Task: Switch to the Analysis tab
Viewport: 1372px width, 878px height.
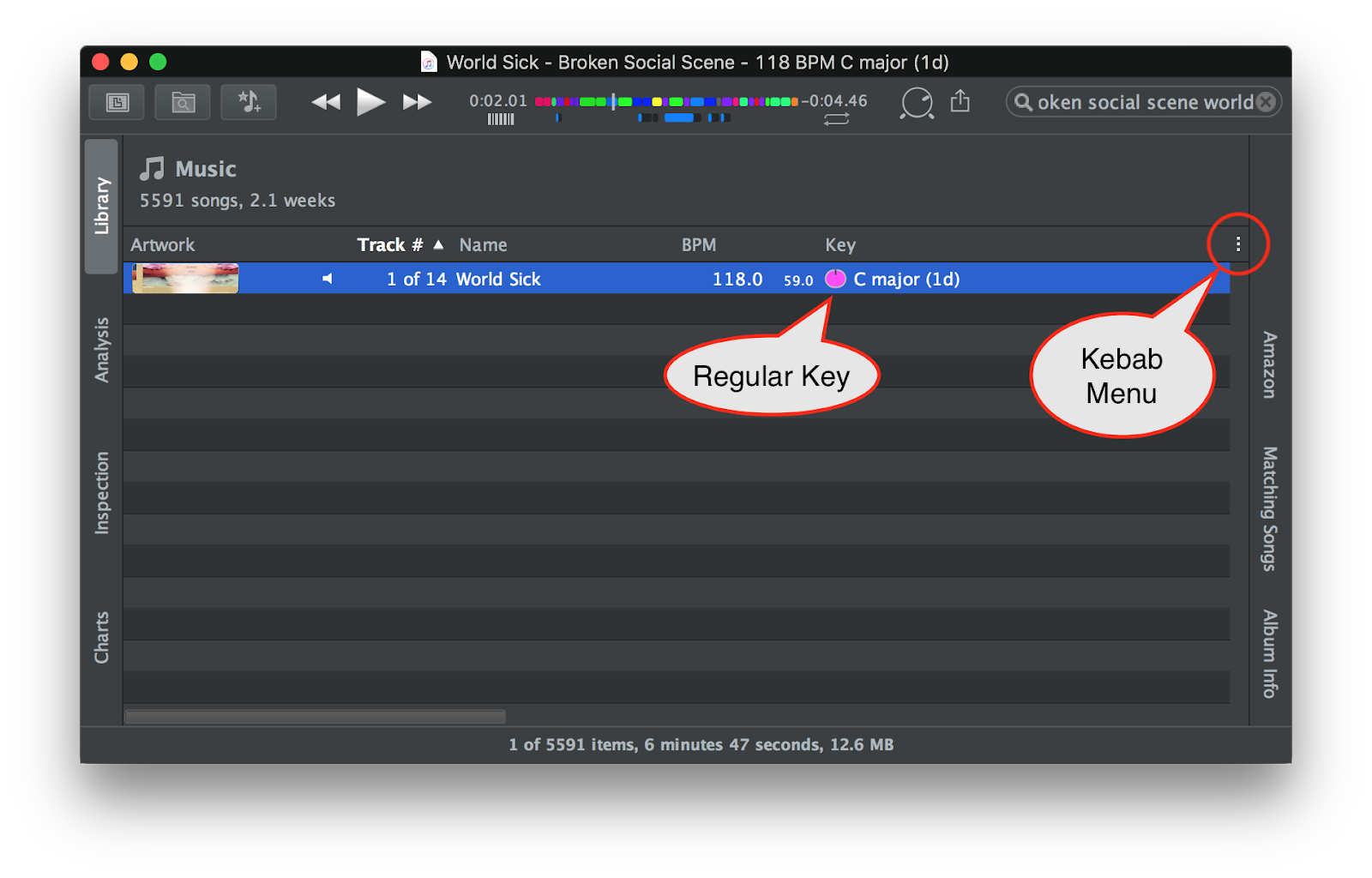Action: tap(101, 350)
